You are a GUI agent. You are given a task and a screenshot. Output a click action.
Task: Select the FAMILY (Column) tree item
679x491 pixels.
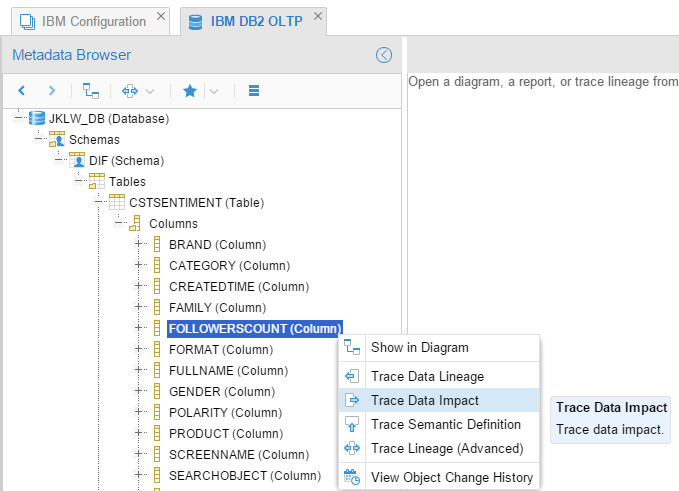tap(217, 307)
